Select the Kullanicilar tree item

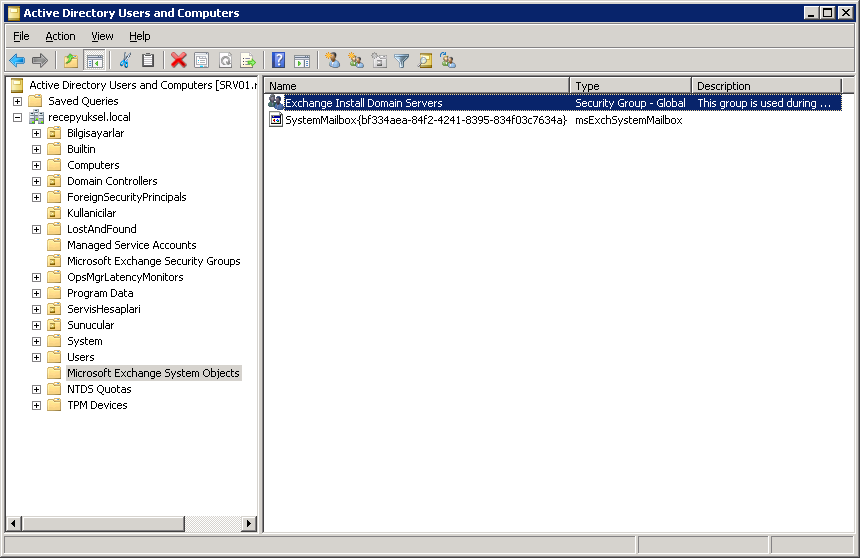click(92, 213)
